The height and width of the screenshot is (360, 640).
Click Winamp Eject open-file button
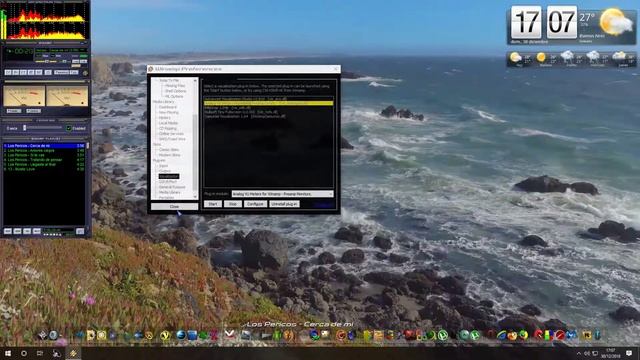[x=48, y=72]
